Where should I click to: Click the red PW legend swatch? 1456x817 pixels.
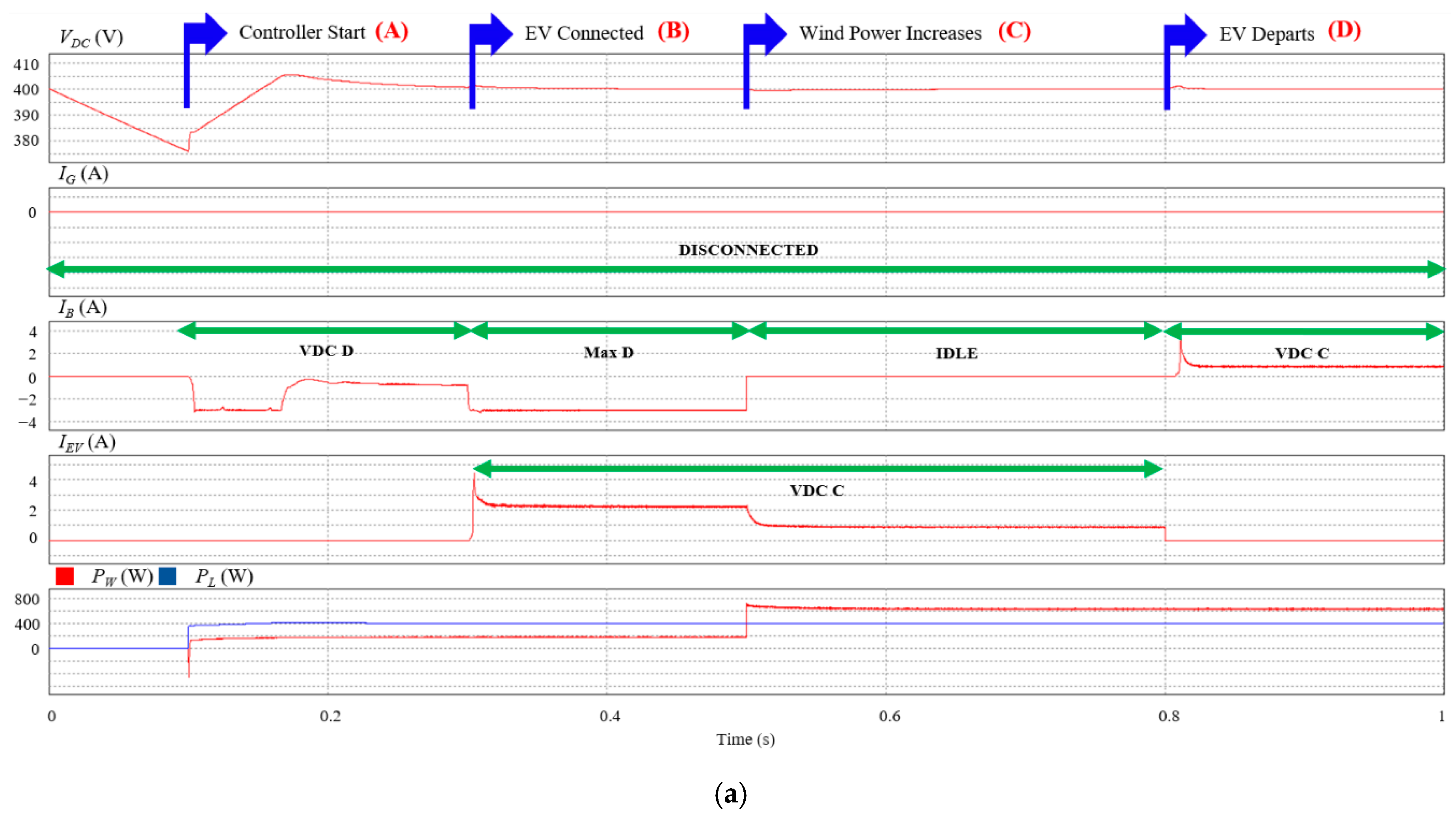(x=64, y=576)
